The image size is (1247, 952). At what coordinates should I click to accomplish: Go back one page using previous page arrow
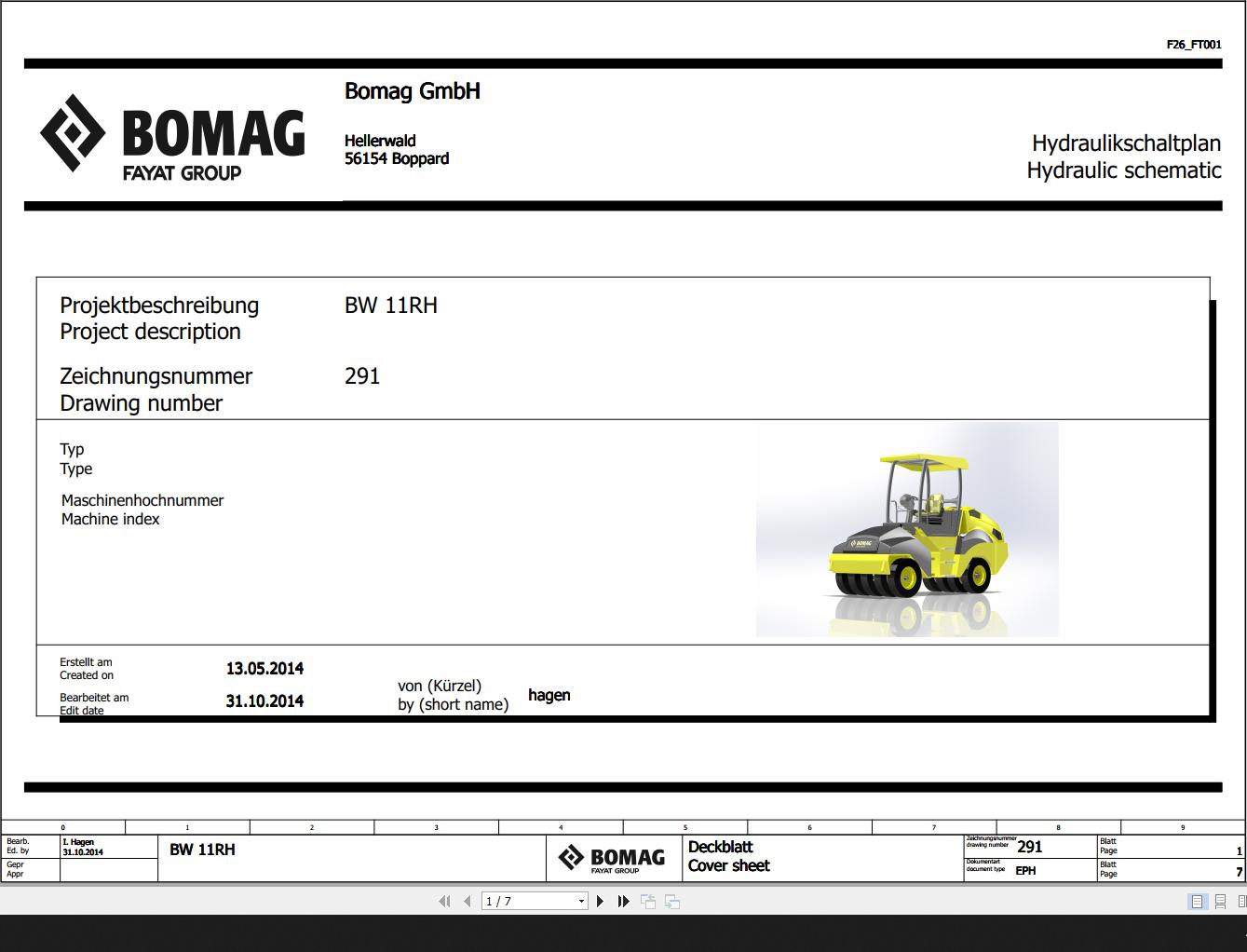(466, 901)
